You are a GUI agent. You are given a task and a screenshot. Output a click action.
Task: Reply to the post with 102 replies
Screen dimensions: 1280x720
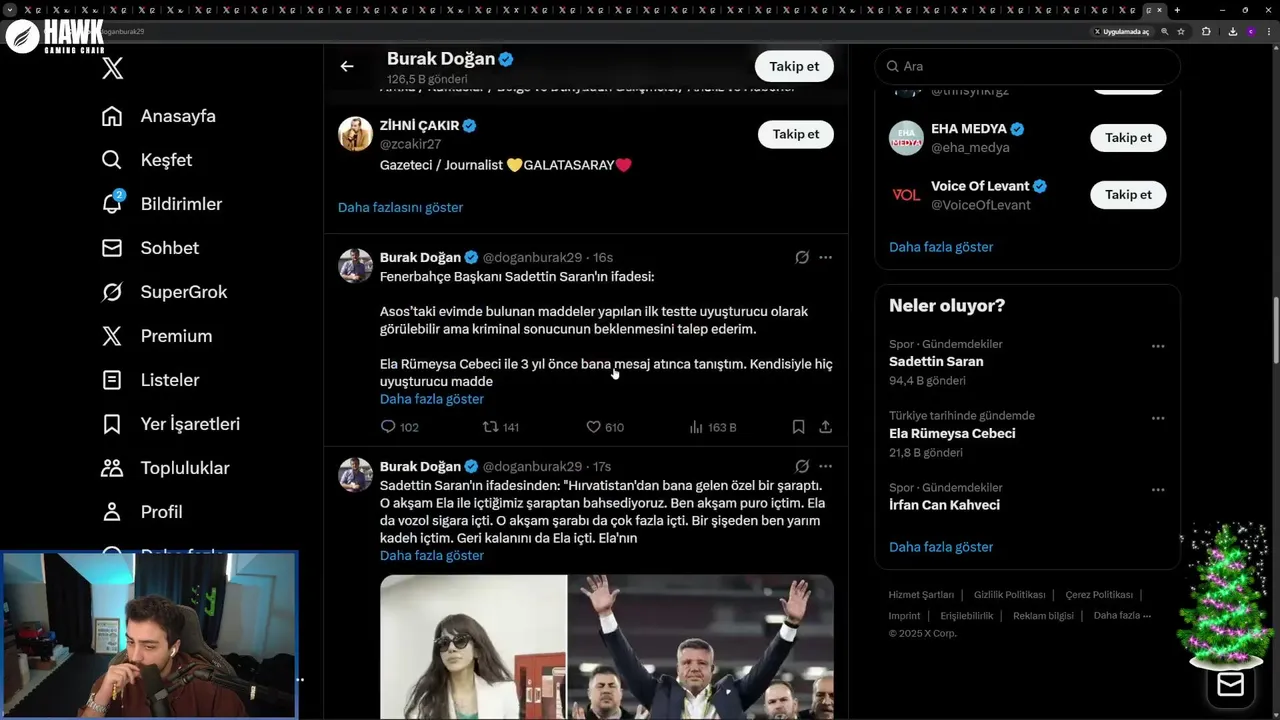click(399, 427)
